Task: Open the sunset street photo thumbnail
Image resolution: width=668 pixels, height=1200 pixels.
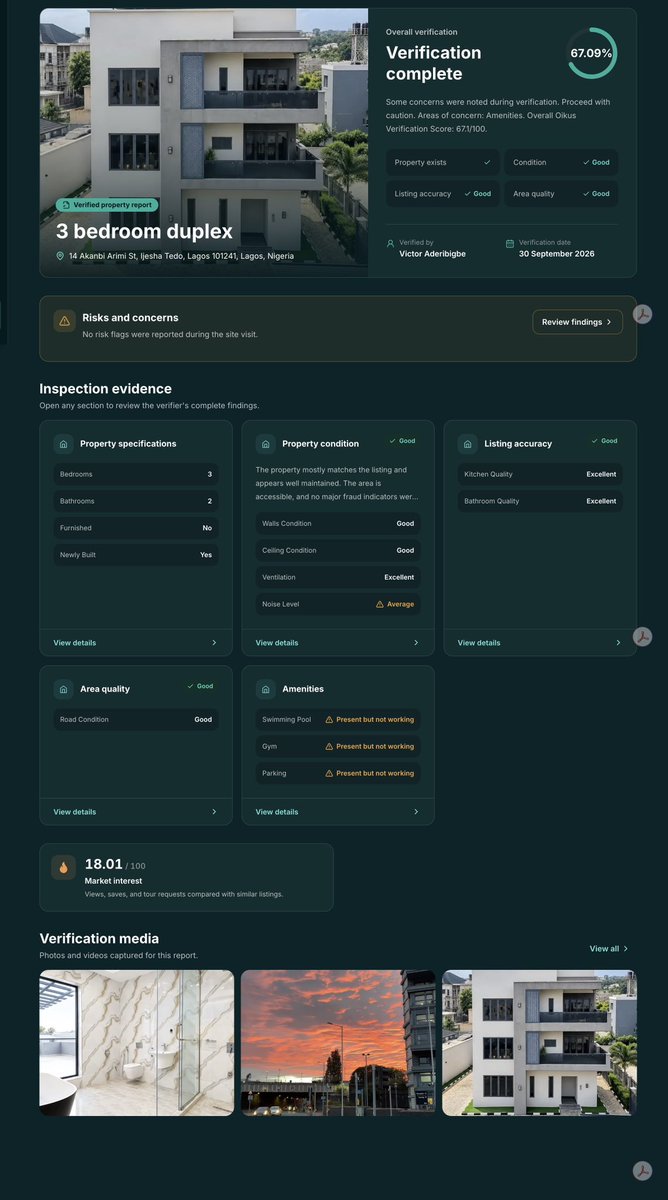Action: point(338,1042)
